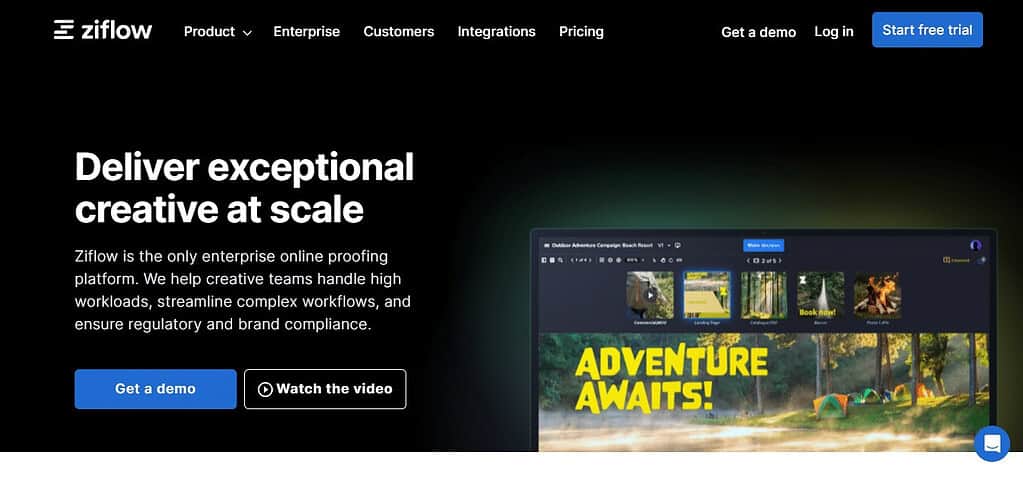Click the user avatar in proof viewer
This screenshot has height=477, width=1023.
[x=975, y=245]
